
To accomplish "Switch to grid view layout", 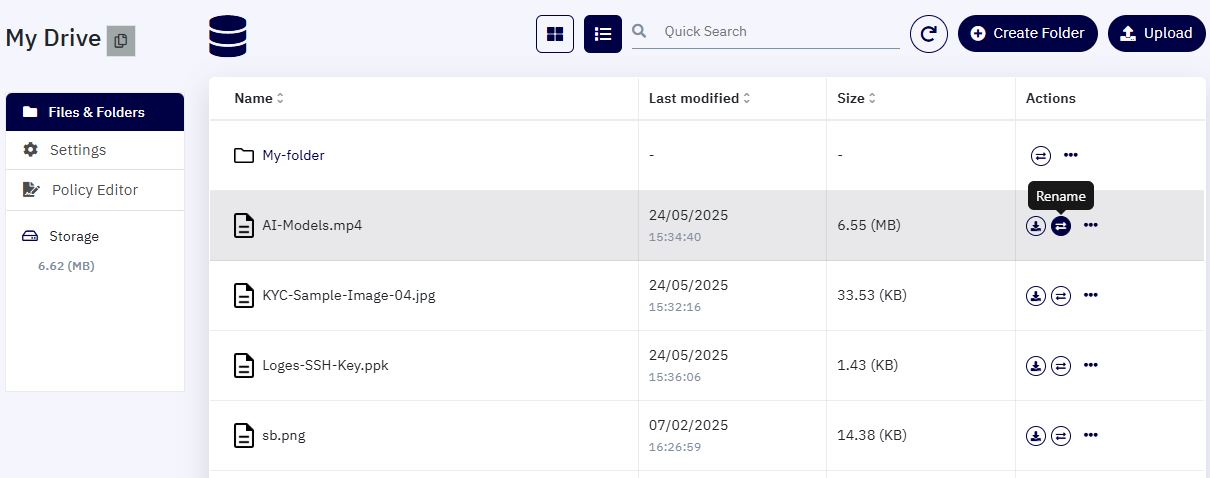I will coord(555,34).
